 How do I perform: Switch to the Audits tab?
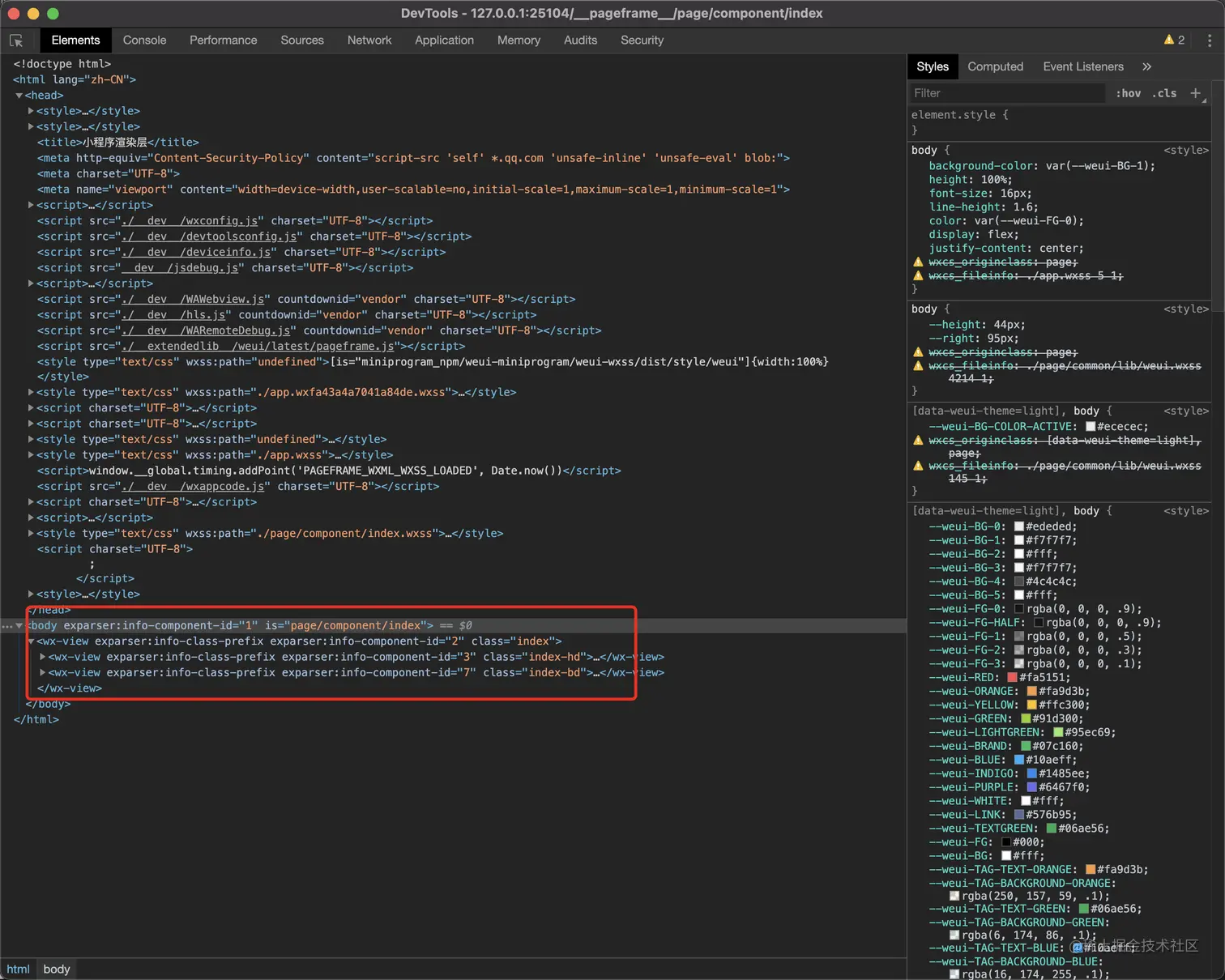[x=580, y=40]
